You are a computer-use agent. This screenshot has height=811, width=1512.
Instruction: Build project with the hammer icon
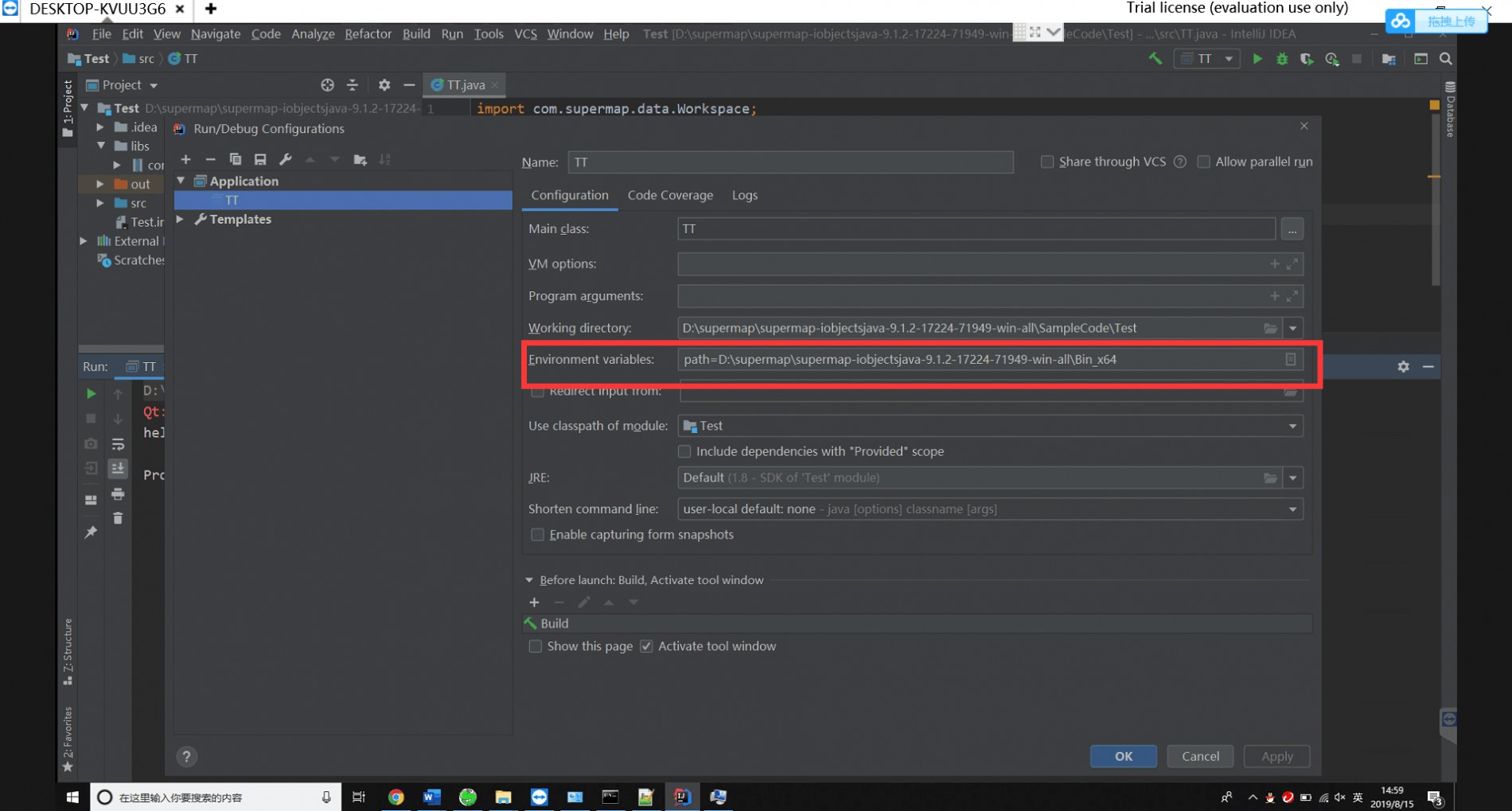click(x=1155, y=59)
